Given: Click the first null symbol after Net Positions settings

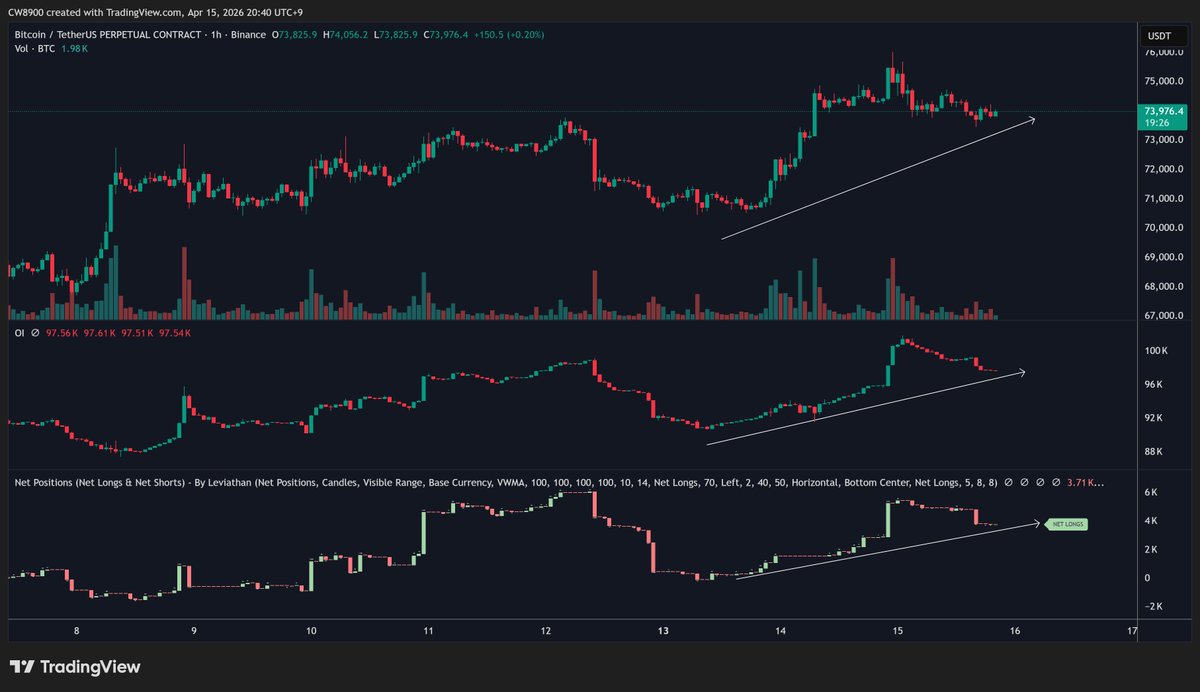Looking at the screenshot, I should point(1009,483).
